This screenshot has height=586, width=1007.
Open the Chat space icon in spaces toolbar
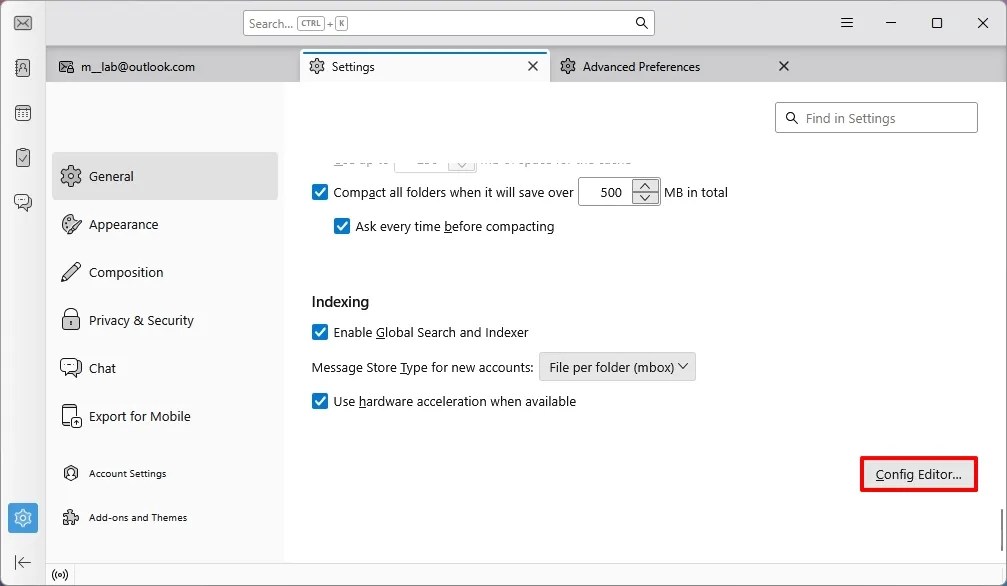tap(23, 202)
